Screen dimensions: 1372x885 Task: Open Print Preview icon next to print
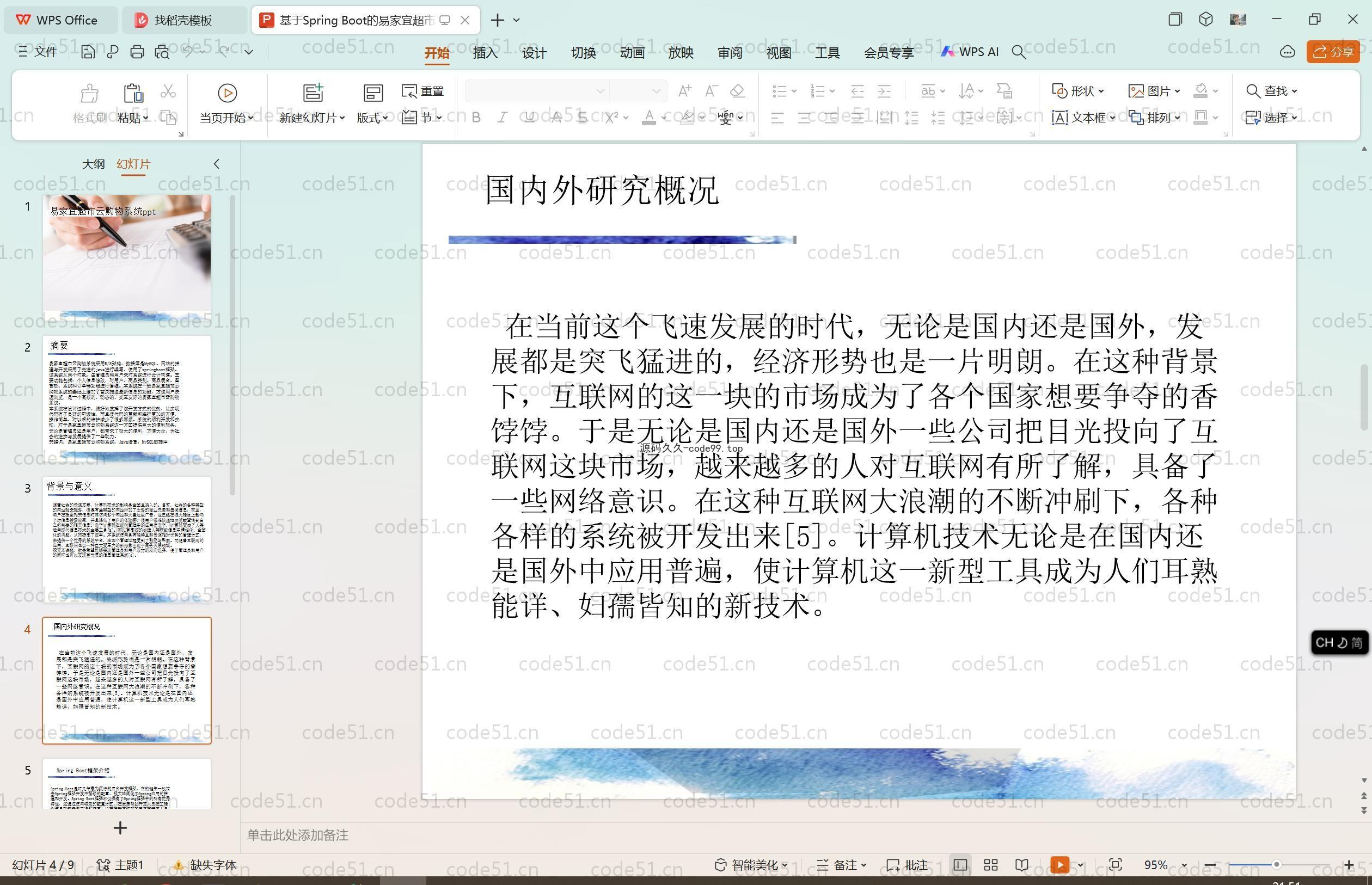pyautogui.click(x=162, y=52)
